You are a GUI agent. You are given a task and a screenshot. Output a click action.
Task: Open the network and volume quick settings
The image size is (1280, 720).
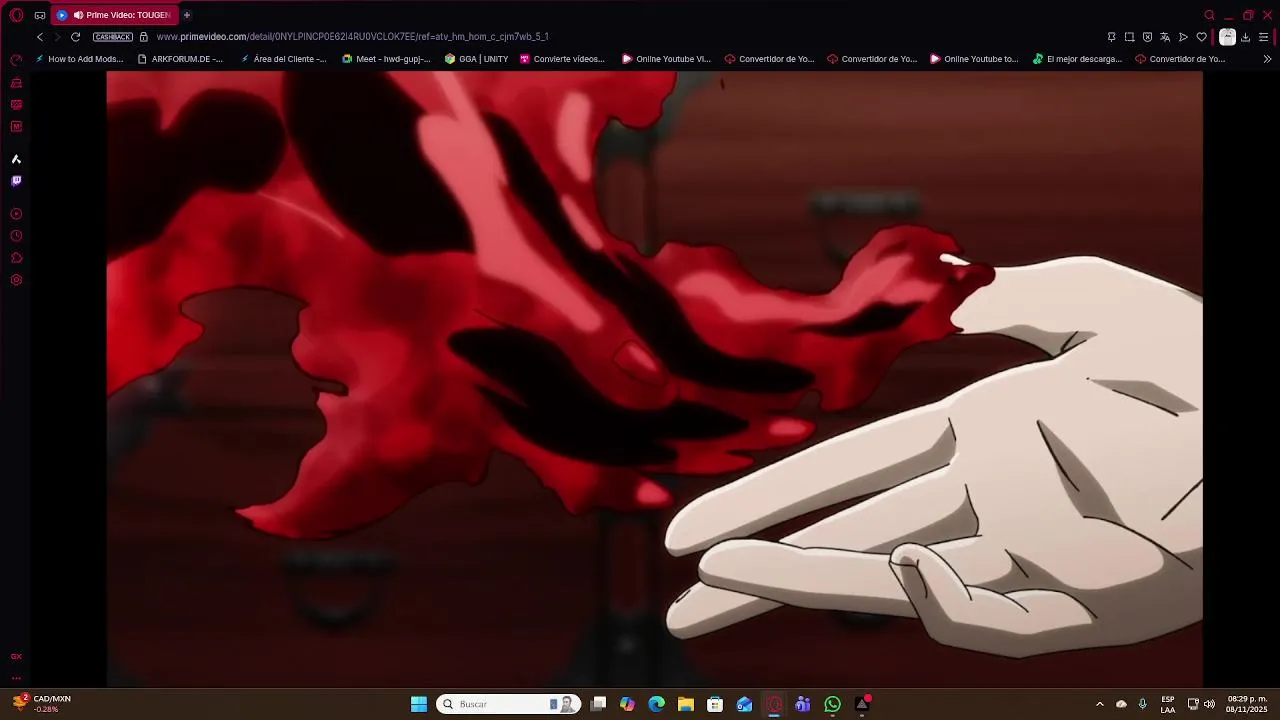(1201, 704)
